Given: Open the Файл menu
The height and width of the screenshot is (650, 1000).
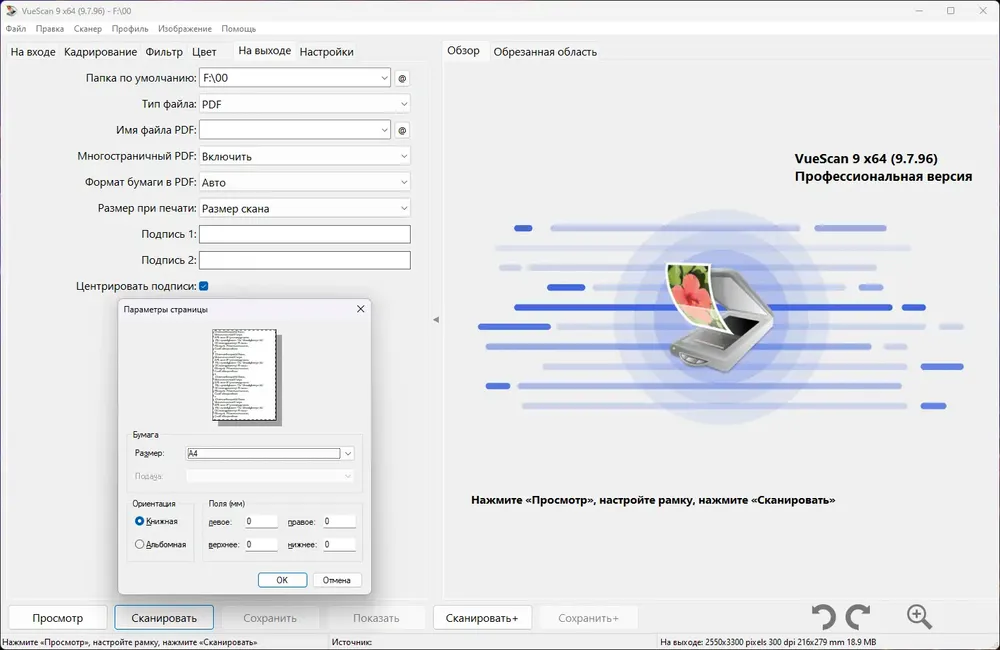Looking at the screenshot, I should [16, 29].
